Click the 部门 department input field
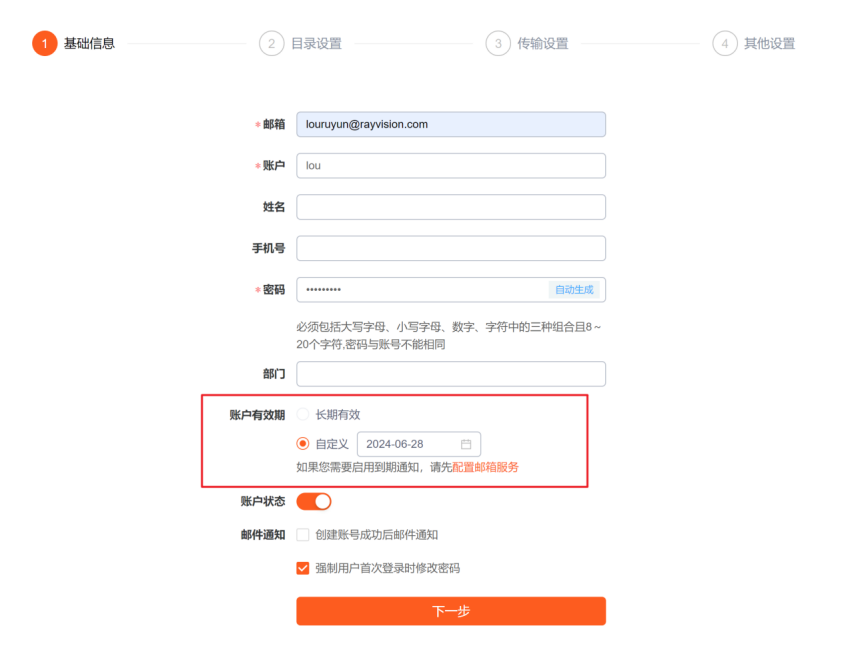854x660 pixels. click(x=450, y=373)
